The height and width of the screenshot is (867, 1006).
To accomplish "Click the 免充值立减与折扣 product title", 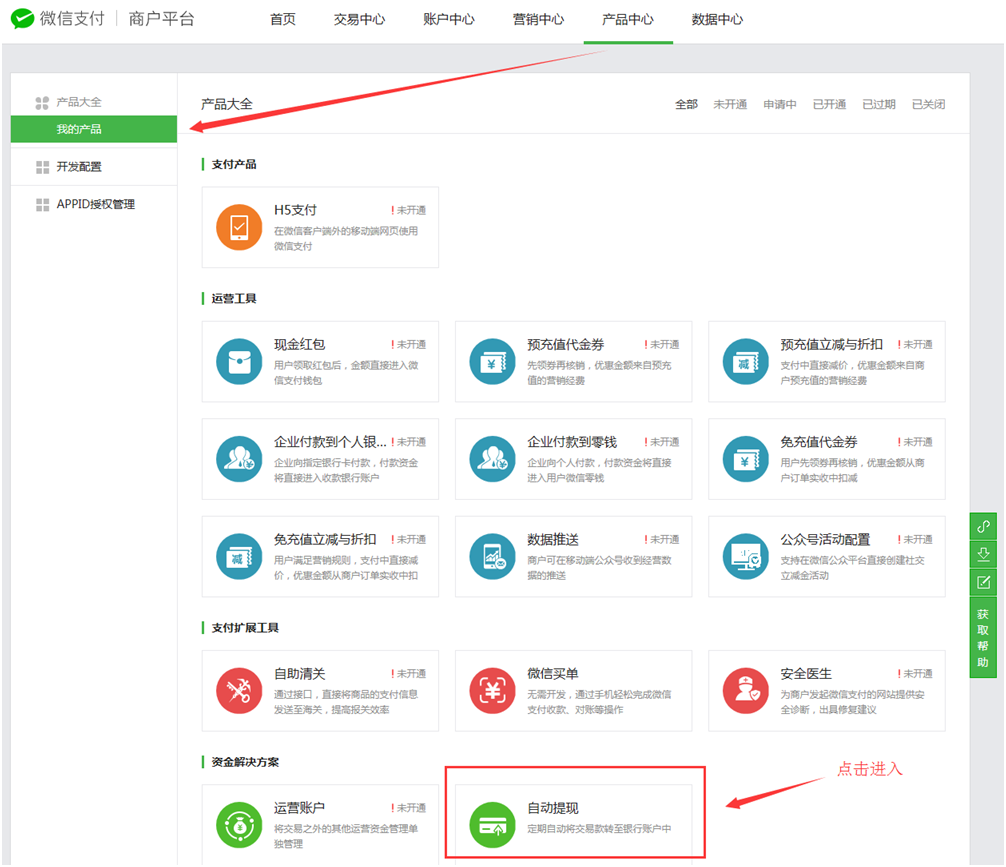I will click(325, 540).
